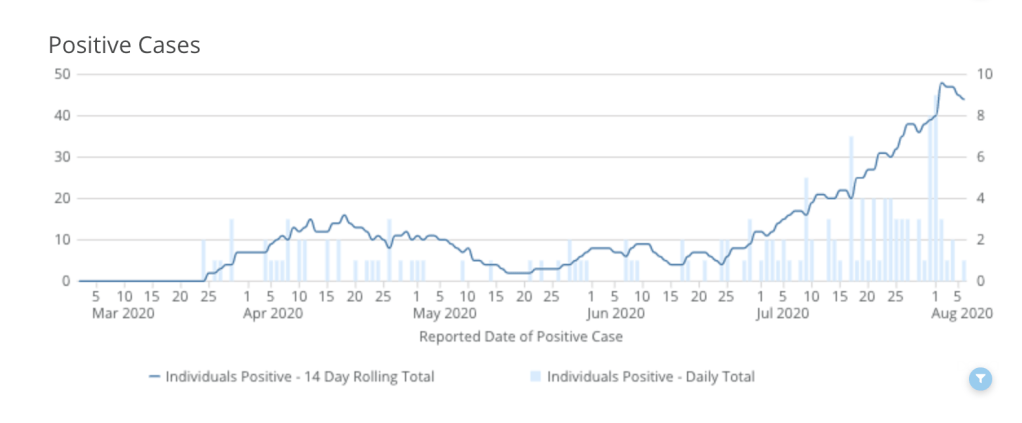This screenshot has height=423, width=1022.
Task: Select the May 2020 axis label
Action: click(427, 313)
